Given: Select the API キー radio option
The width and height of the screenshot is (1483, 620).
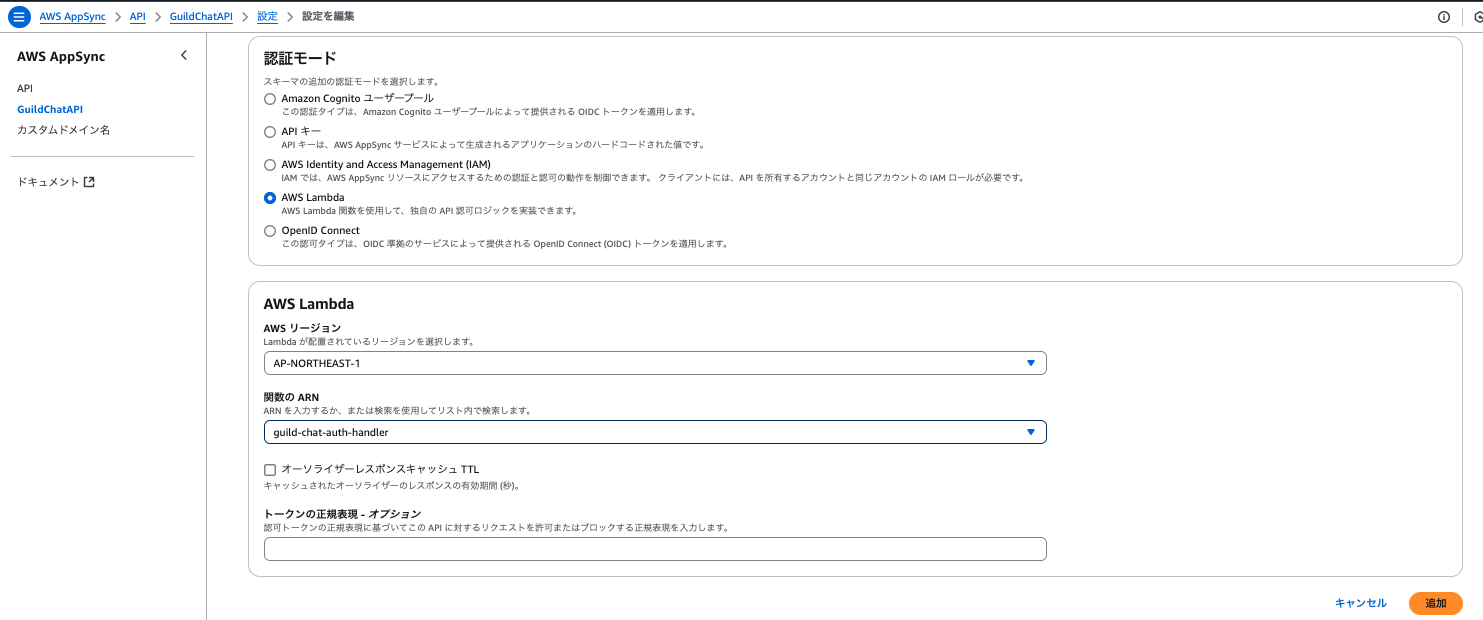Looking at the screenshot, I should coord(270,132).
